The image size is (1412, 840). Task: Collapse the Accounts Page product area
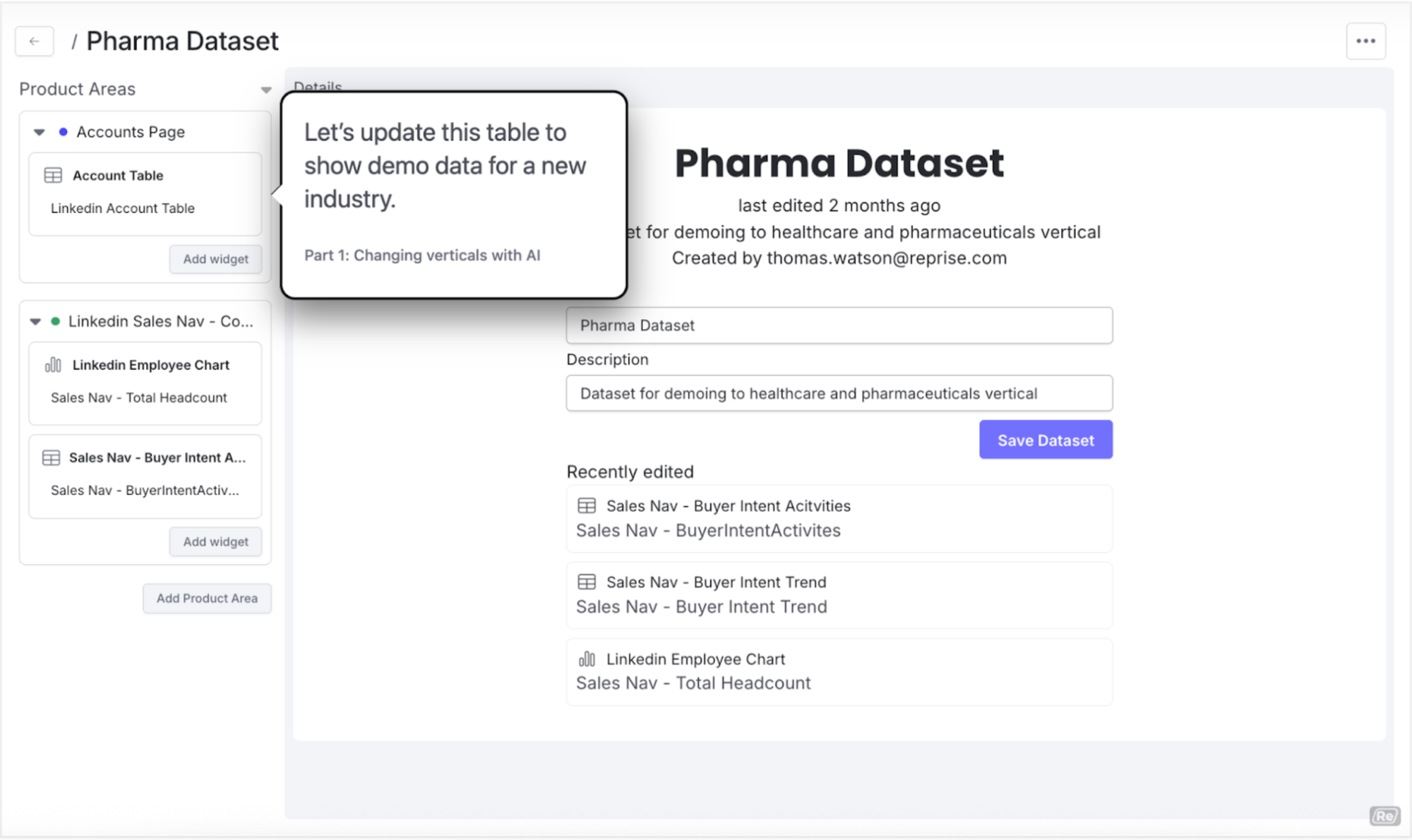tap(40, 132)
